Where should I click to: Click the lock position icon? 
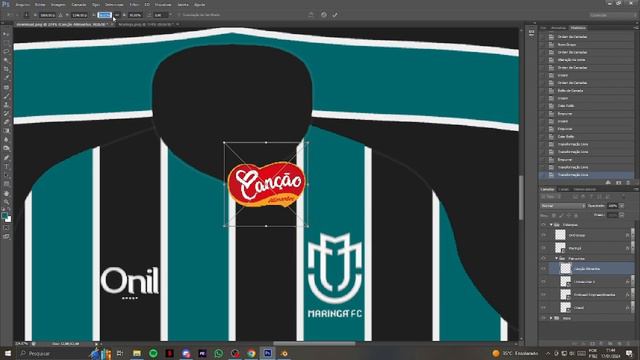tap(568, 215)
